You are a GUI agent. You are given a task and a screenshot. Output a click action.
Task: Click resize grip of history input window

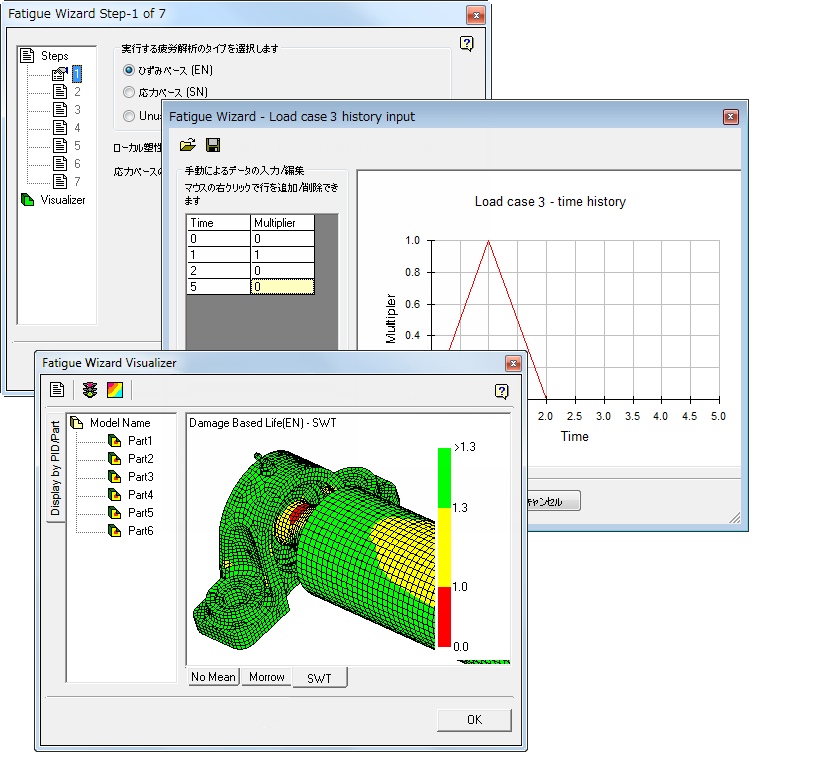[735, 518]
